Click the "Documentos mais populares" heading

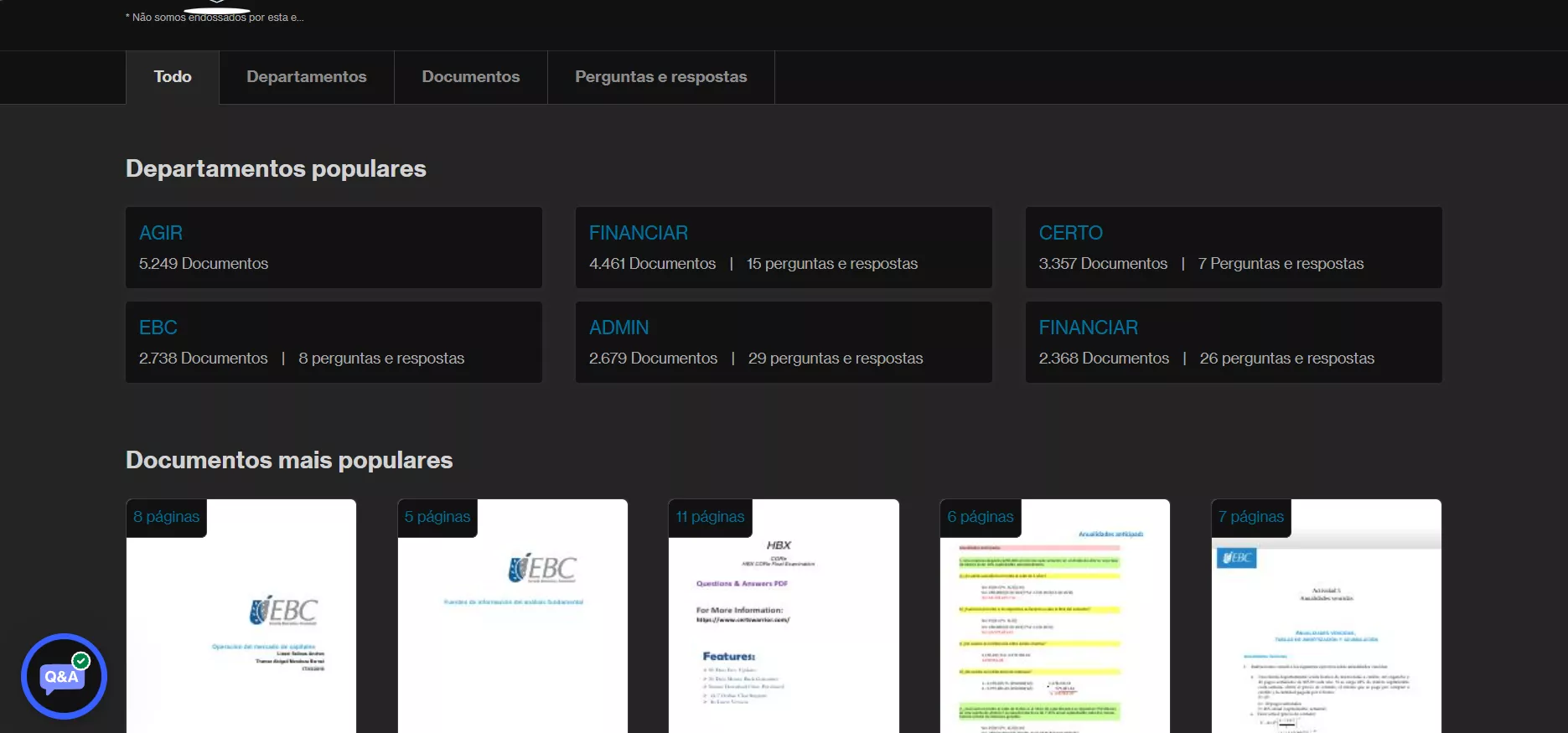click(289, 460)
